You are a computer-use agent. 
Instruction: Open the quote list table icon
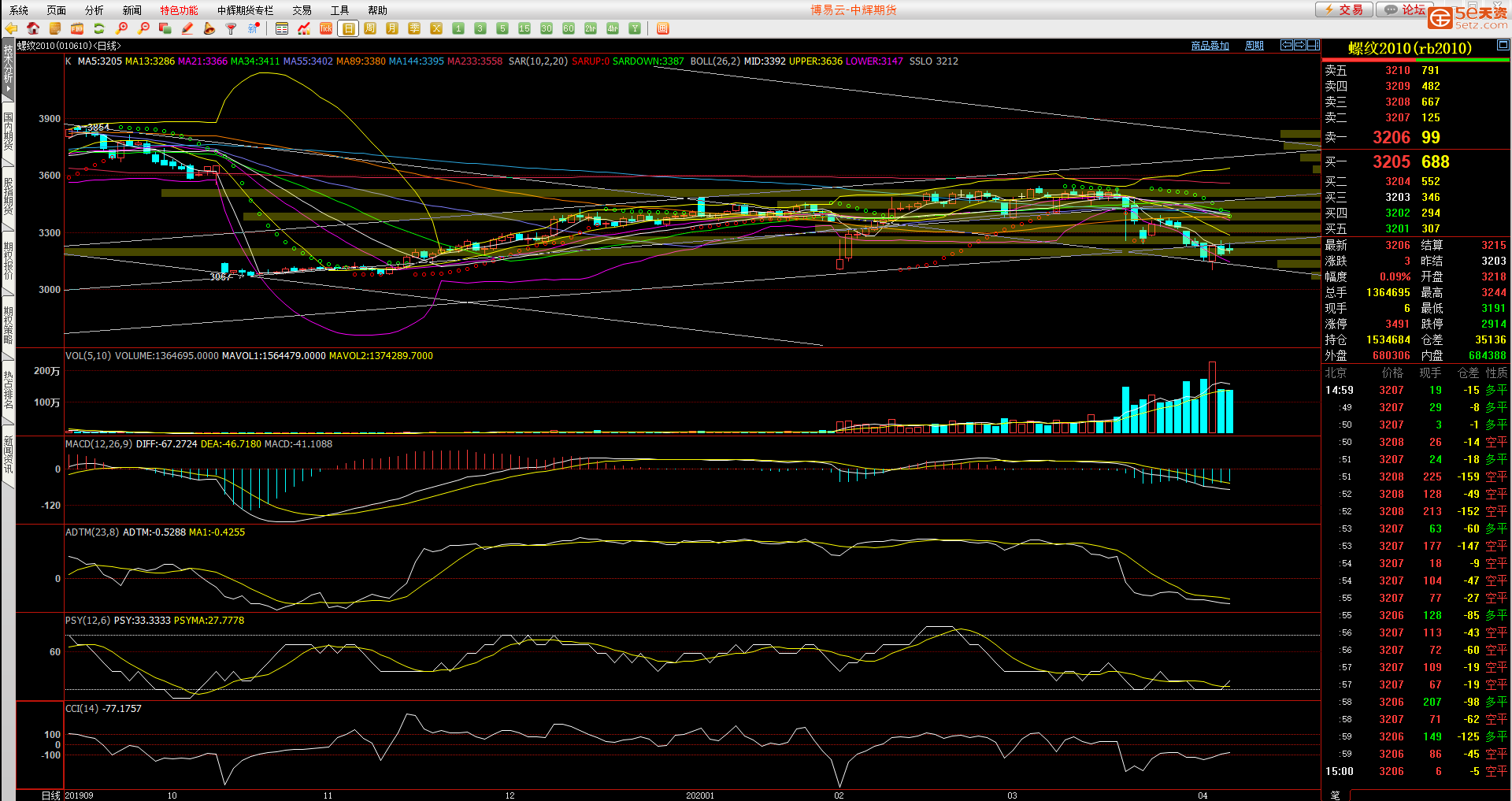282,28
